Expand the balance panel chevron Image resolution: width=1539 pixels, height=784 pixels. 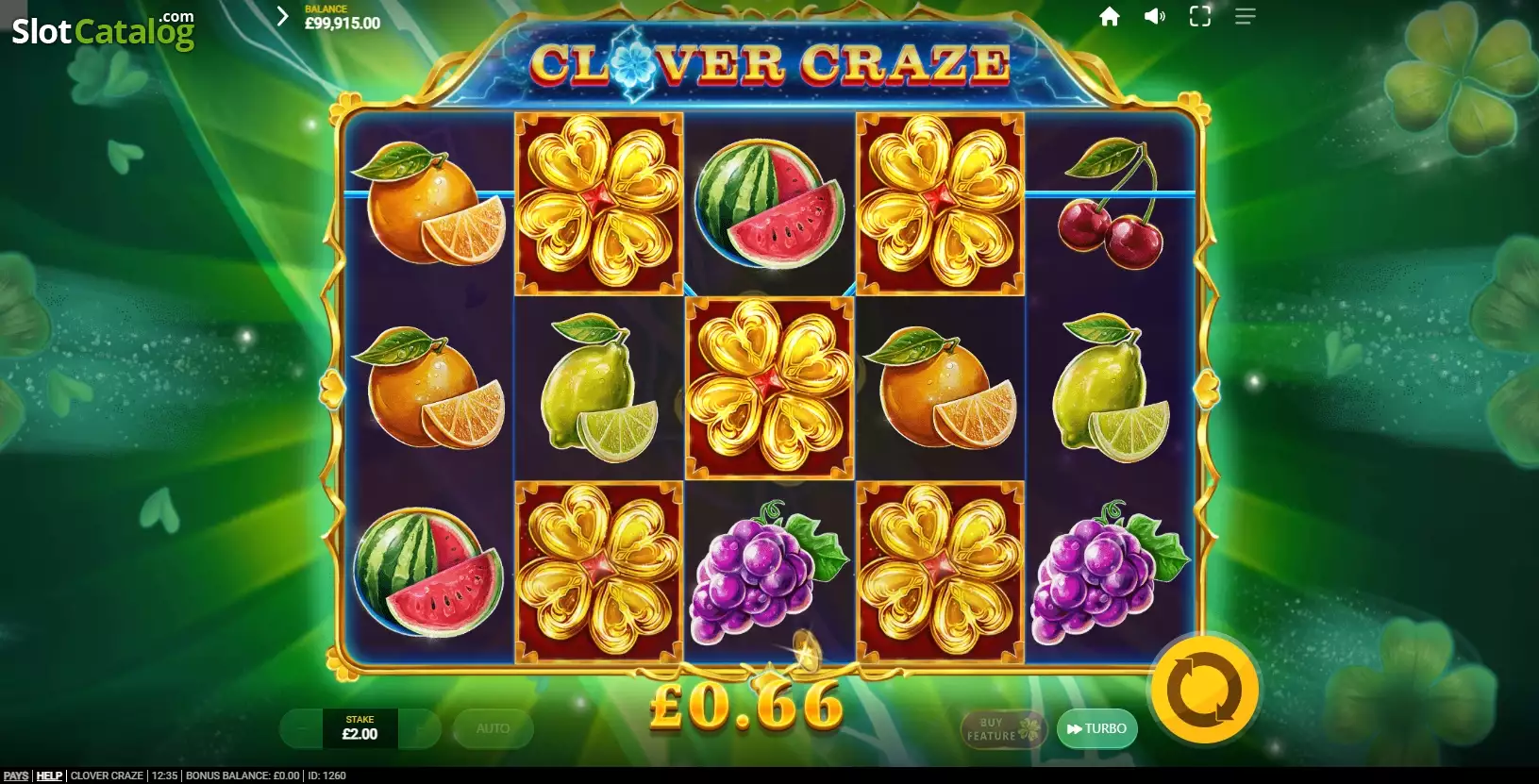(x=282, y=16)
